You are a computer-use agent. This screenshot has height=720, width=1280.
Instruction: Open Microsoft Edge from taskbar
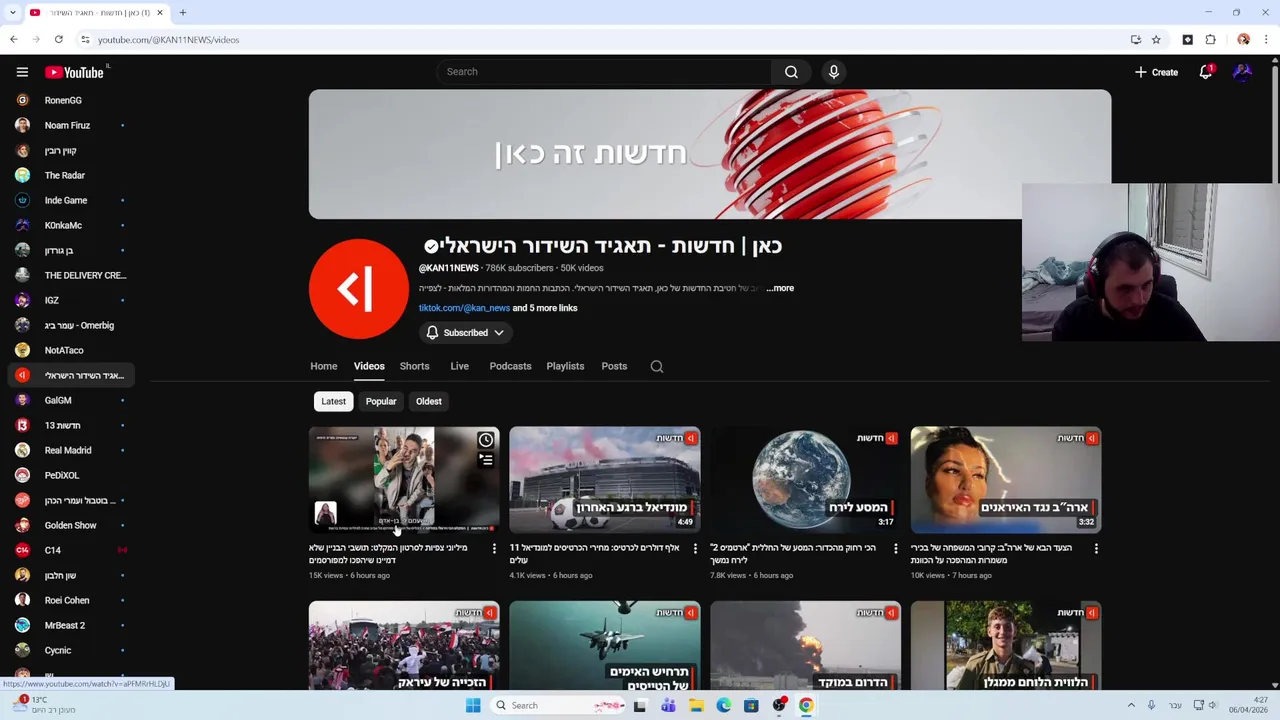724,705
